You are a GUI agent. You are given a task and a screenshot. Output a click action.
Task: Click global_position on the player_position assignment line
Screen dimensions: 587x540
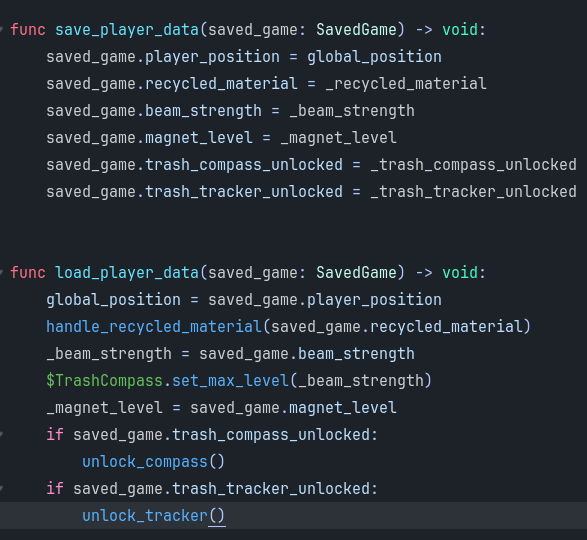(374, 57)
